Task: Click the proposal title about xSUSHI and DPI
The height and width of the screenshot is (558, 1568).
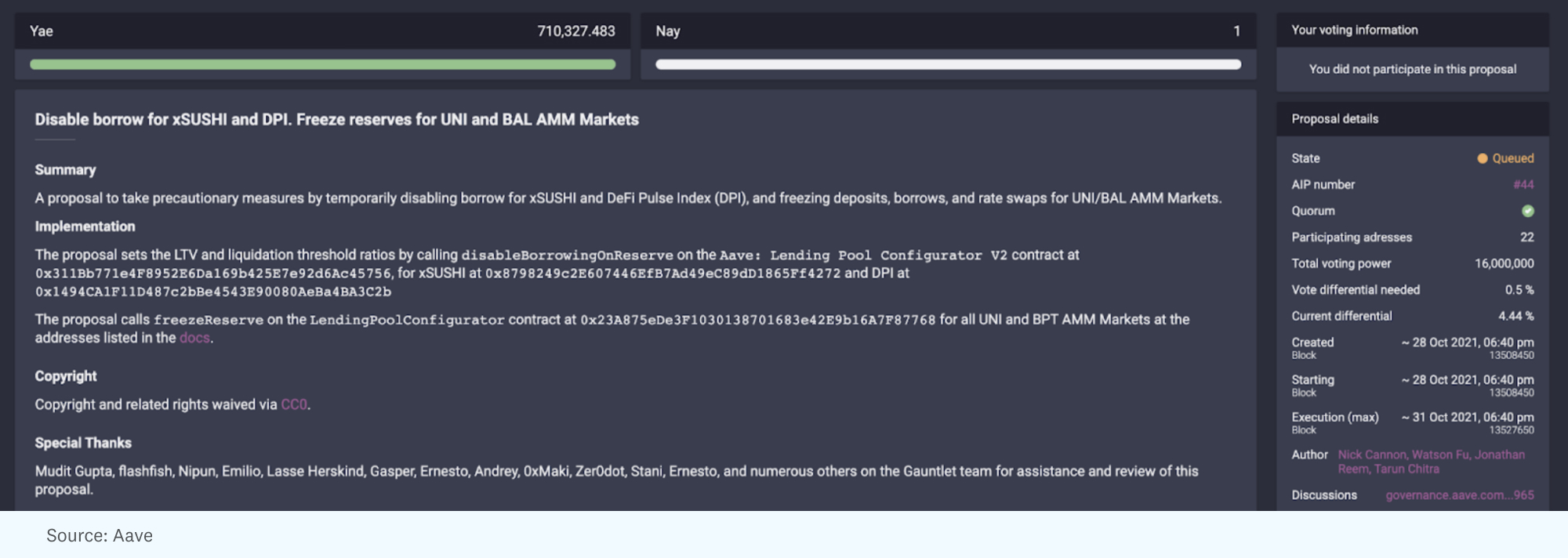Action: click(336, 120)
